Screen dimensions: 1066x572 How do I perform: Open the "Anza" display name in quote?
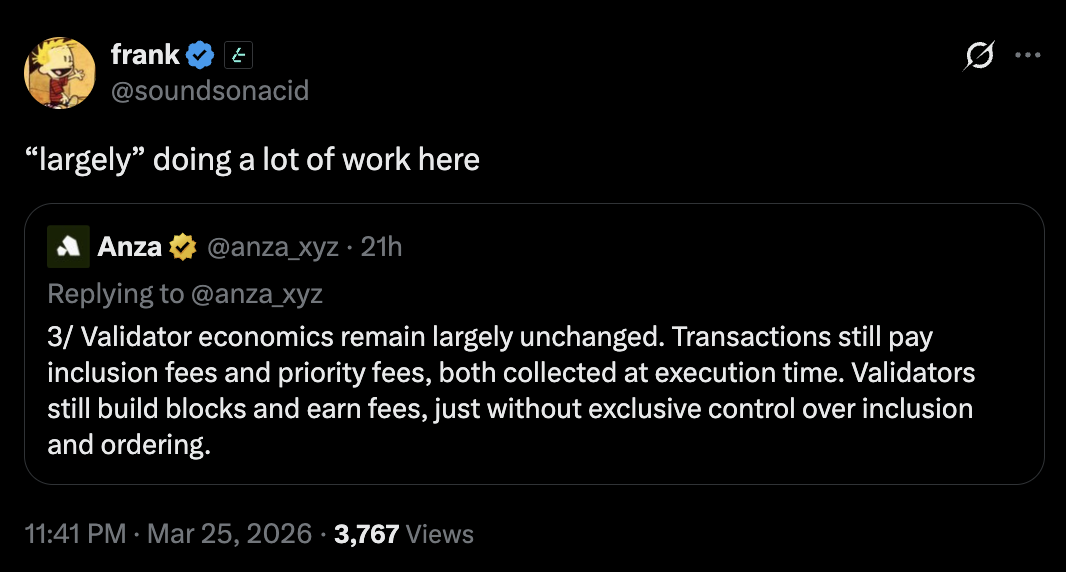129,247
